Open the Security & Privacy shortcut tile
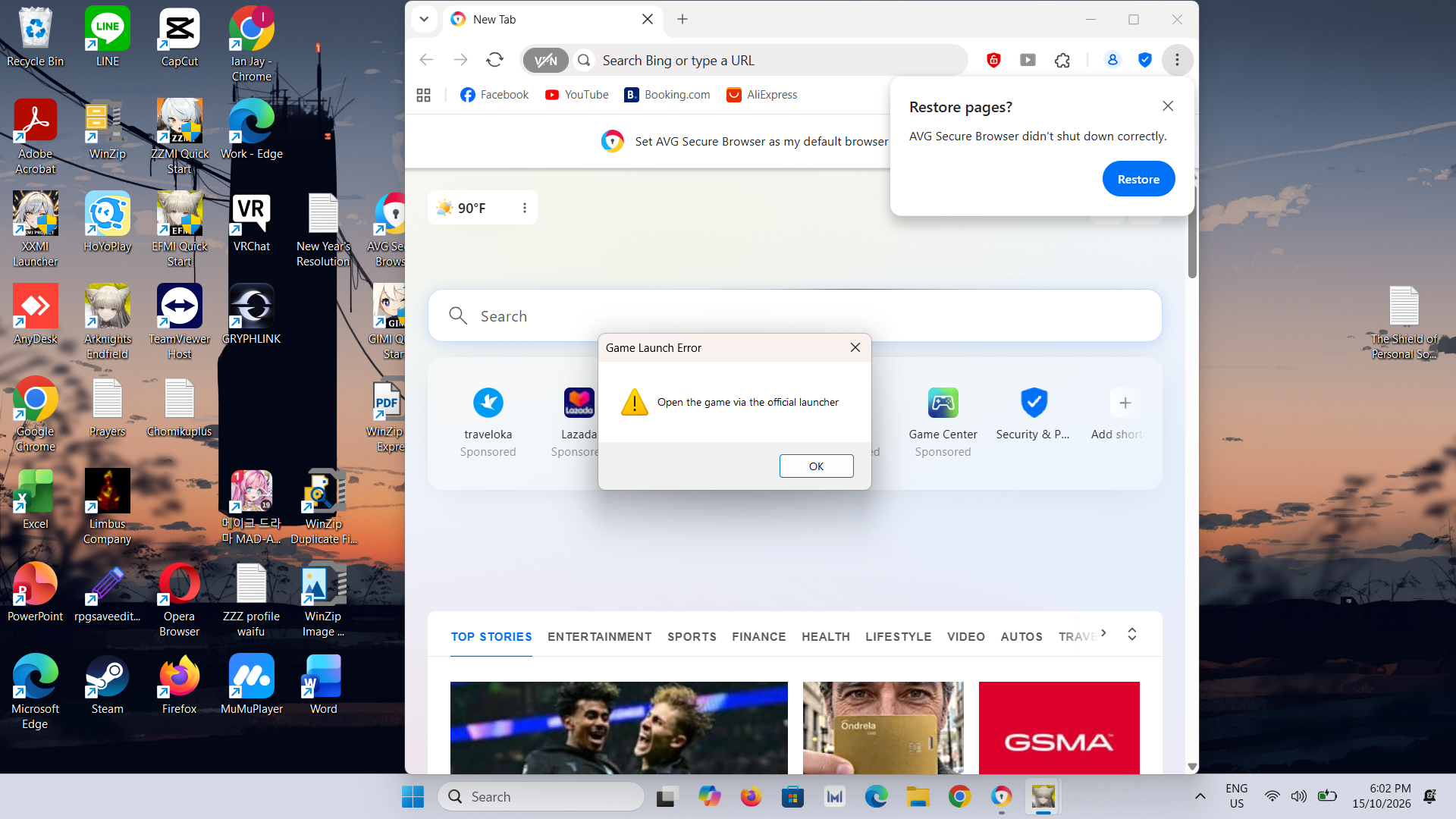 click(1033, 414)
